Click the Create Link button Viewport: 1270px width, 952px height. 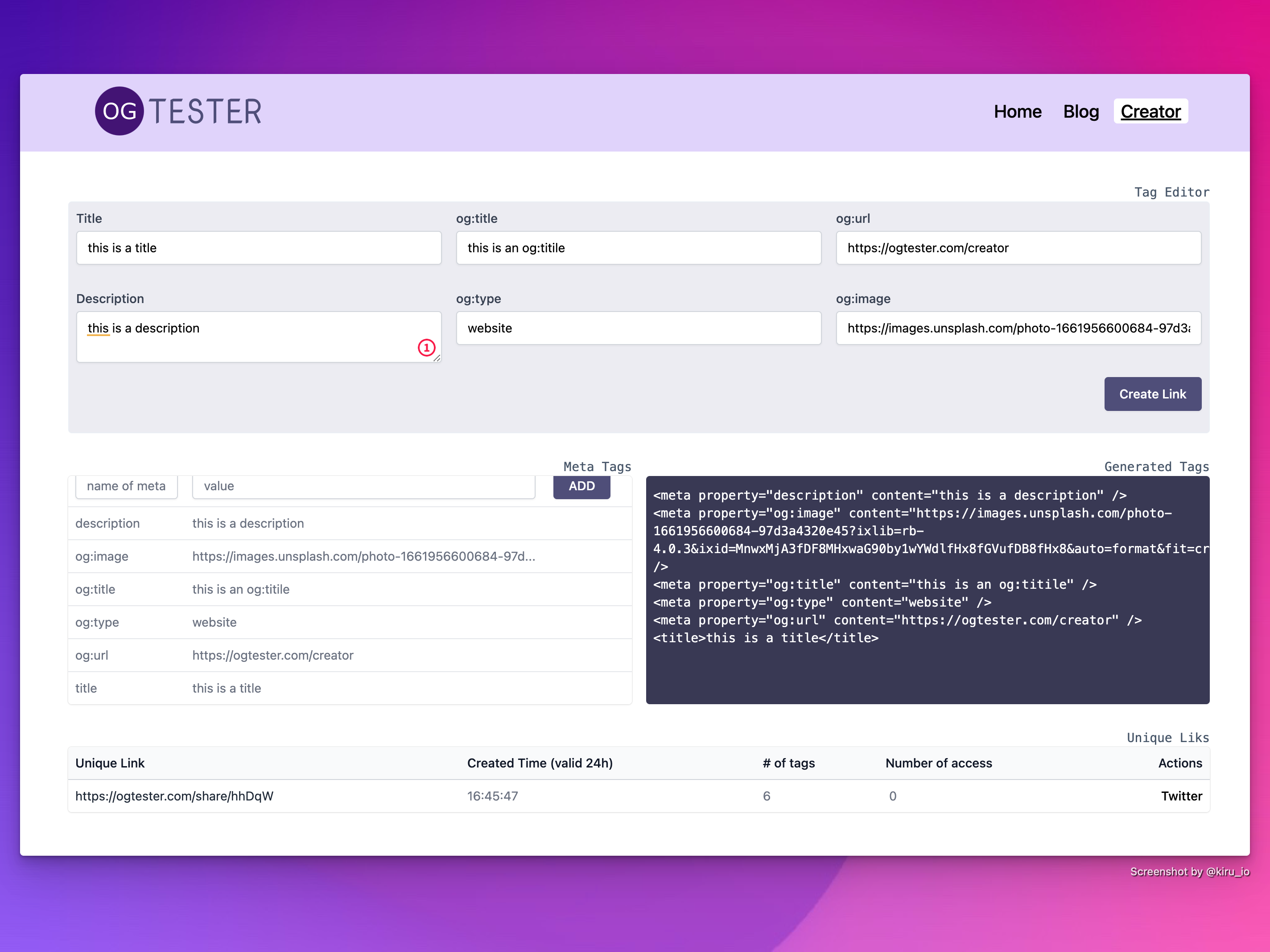click(x=1152, y=394)
